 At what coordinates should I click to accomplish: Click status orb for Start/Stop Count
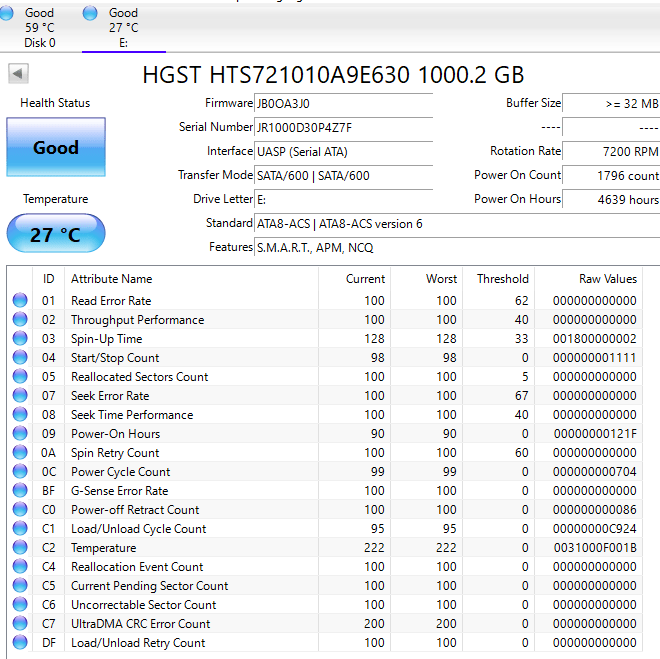coord(20,357)
